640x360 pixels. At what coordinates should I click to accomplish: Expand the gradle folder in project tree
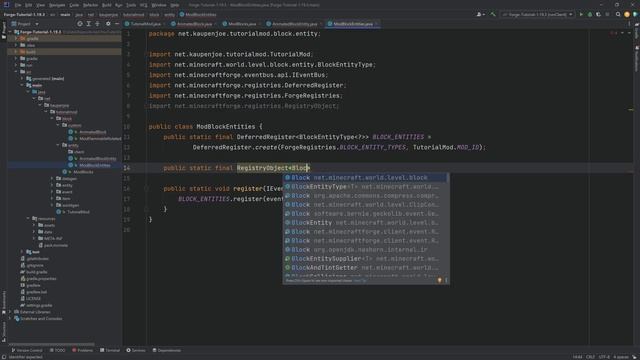pyautogui.click(x=16, y=58)
